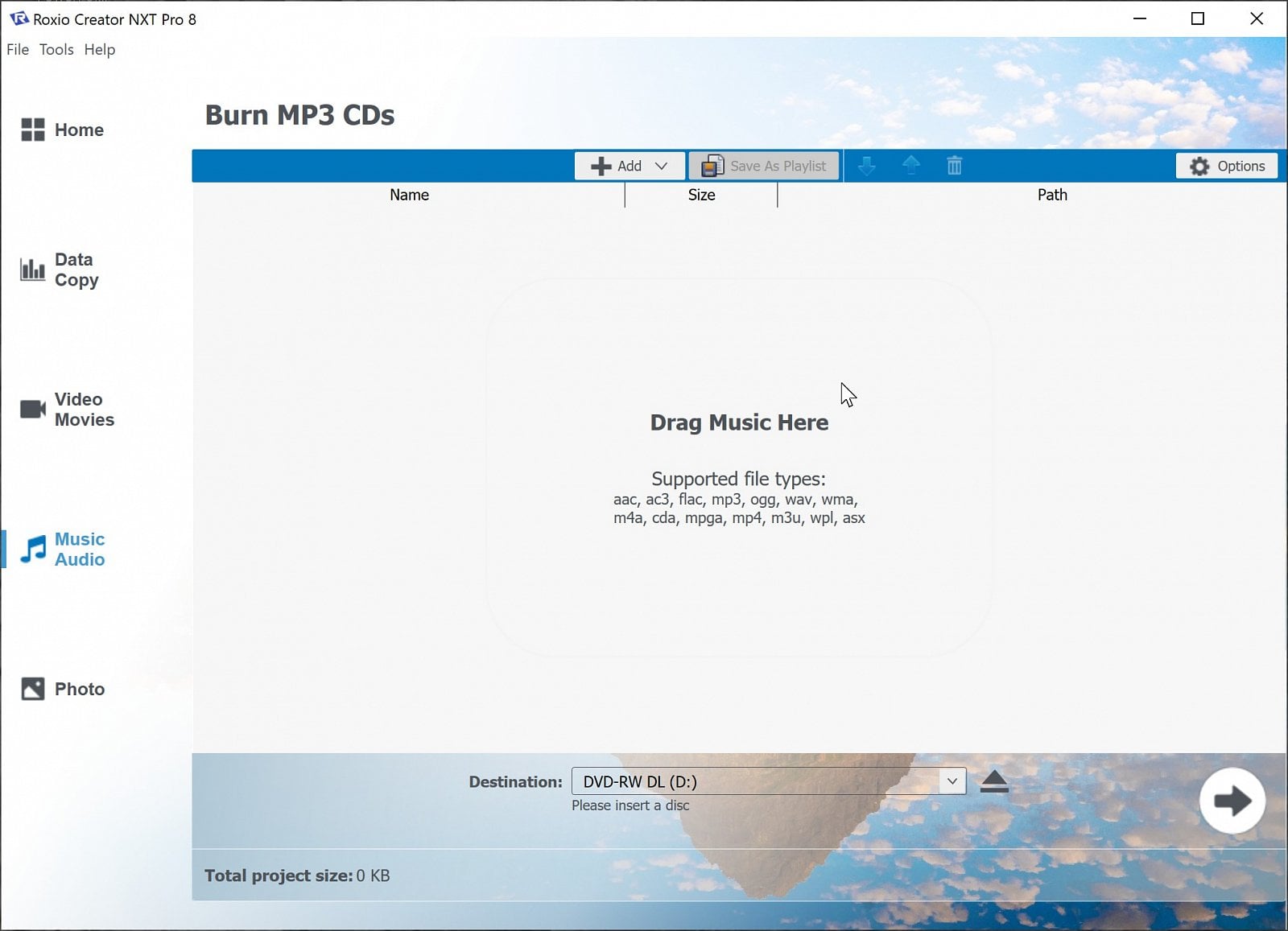This screenshot has height=931, width=1288.
Task: Click the Roxio Creator app icon in the title bar
Action: point(19,19)
